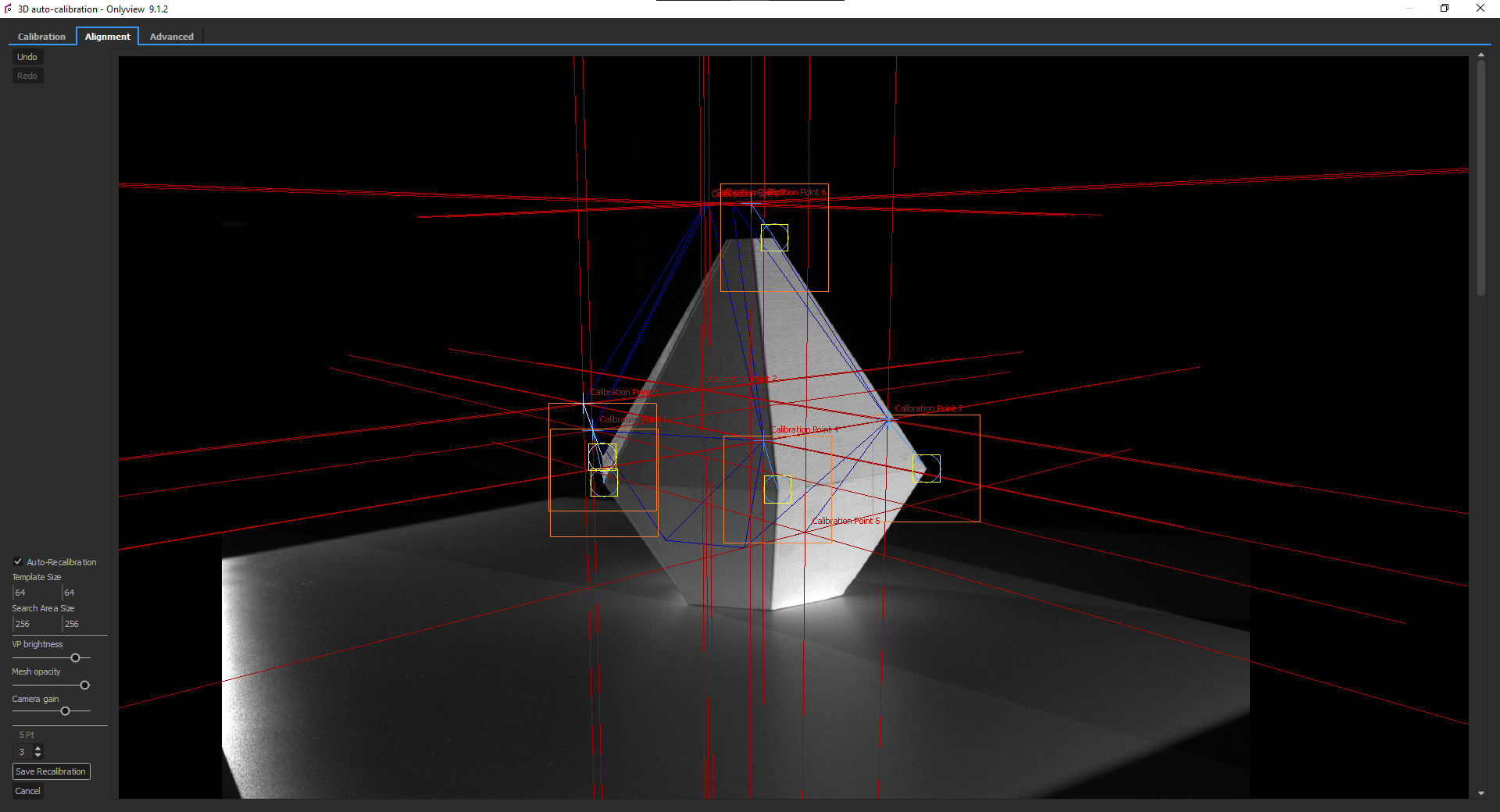This screenshot has height=812, width=1500.
Task: Toggle the Auto-Recalibration checkbox
Action: pyautogui.click(x=18, y=561)
